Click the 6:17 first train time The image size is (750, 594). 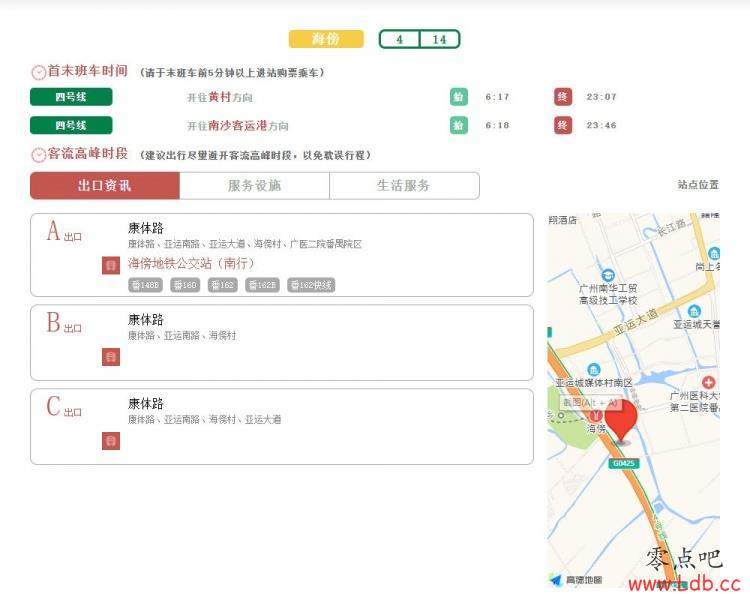click(497, 97)
